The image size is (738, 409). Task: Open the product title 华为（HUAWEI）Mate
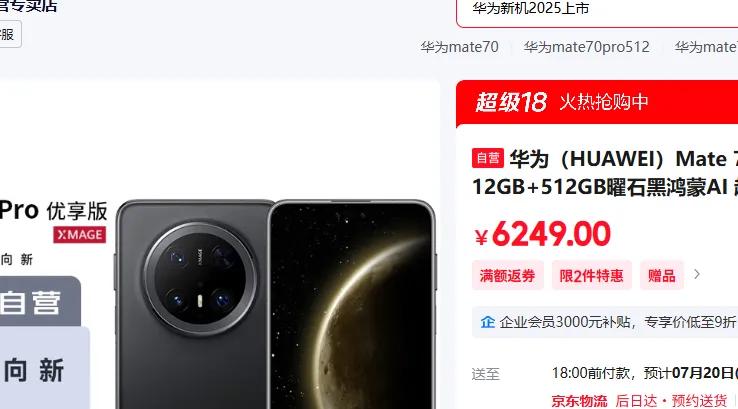624,159
